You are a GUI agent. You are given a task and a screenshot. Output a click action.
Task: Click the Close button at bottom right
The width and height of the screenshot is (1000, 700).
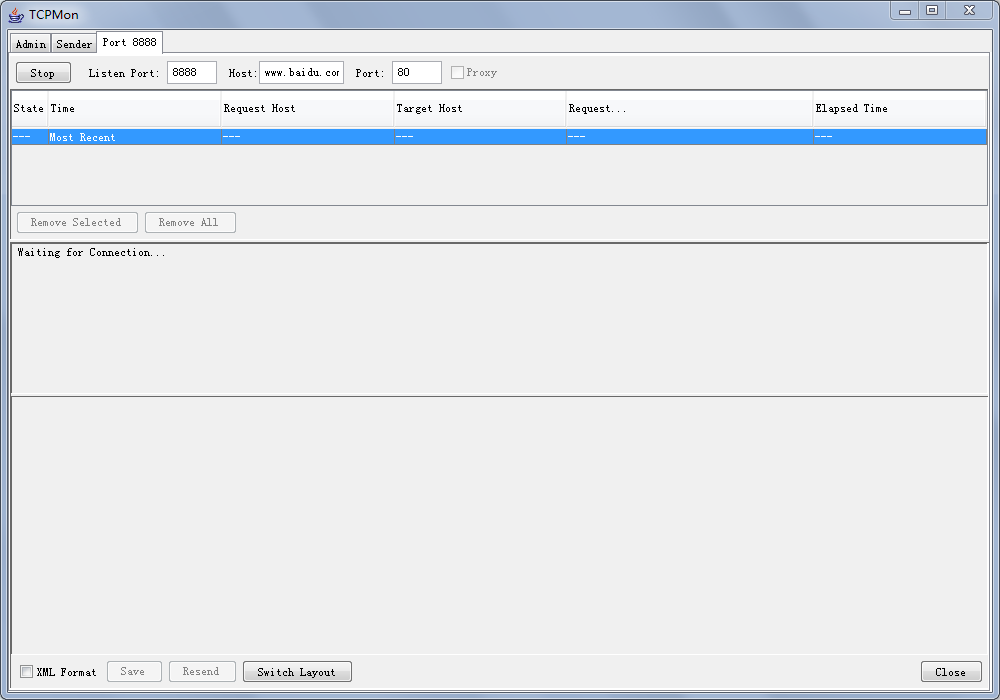tap(951, 672)
